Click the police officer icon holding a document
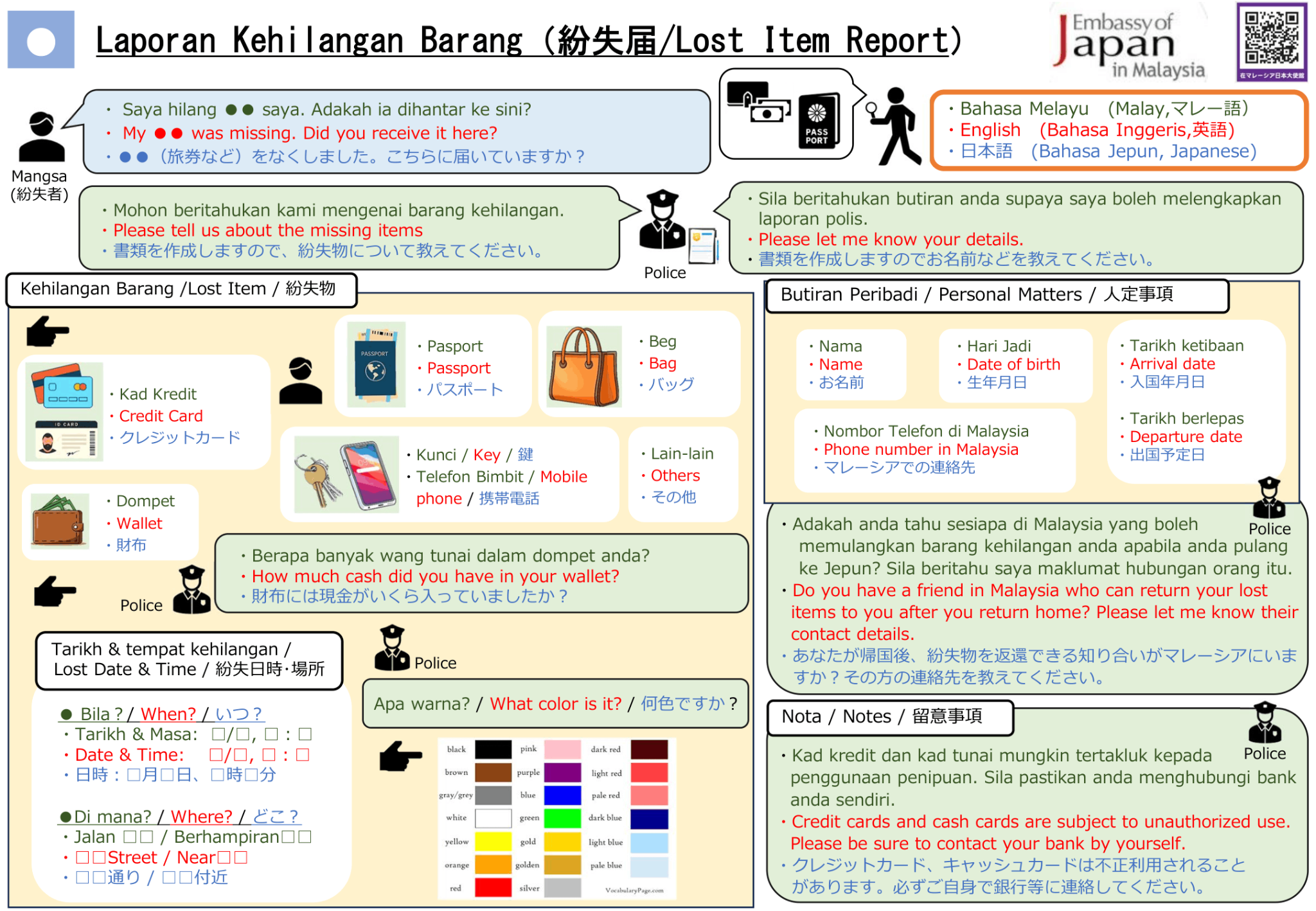The width and height of the screenshot is (1316, 911). [x=678, y=226]
